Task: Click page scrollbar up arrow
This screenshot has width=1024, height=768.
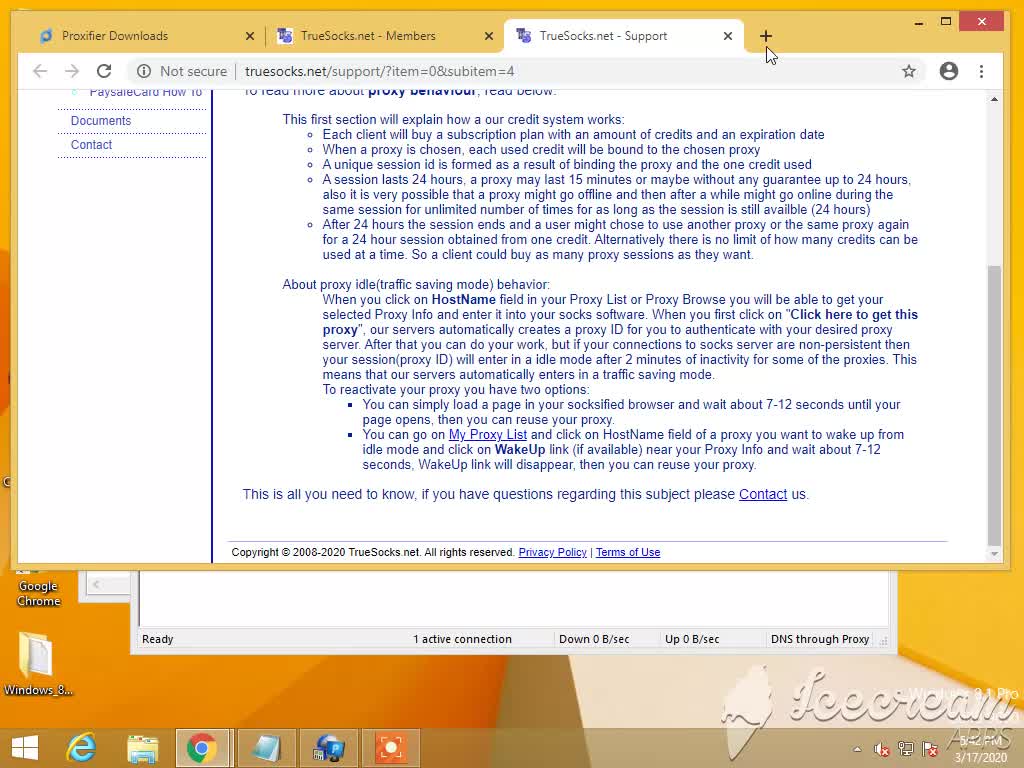Action: point(994,99)
